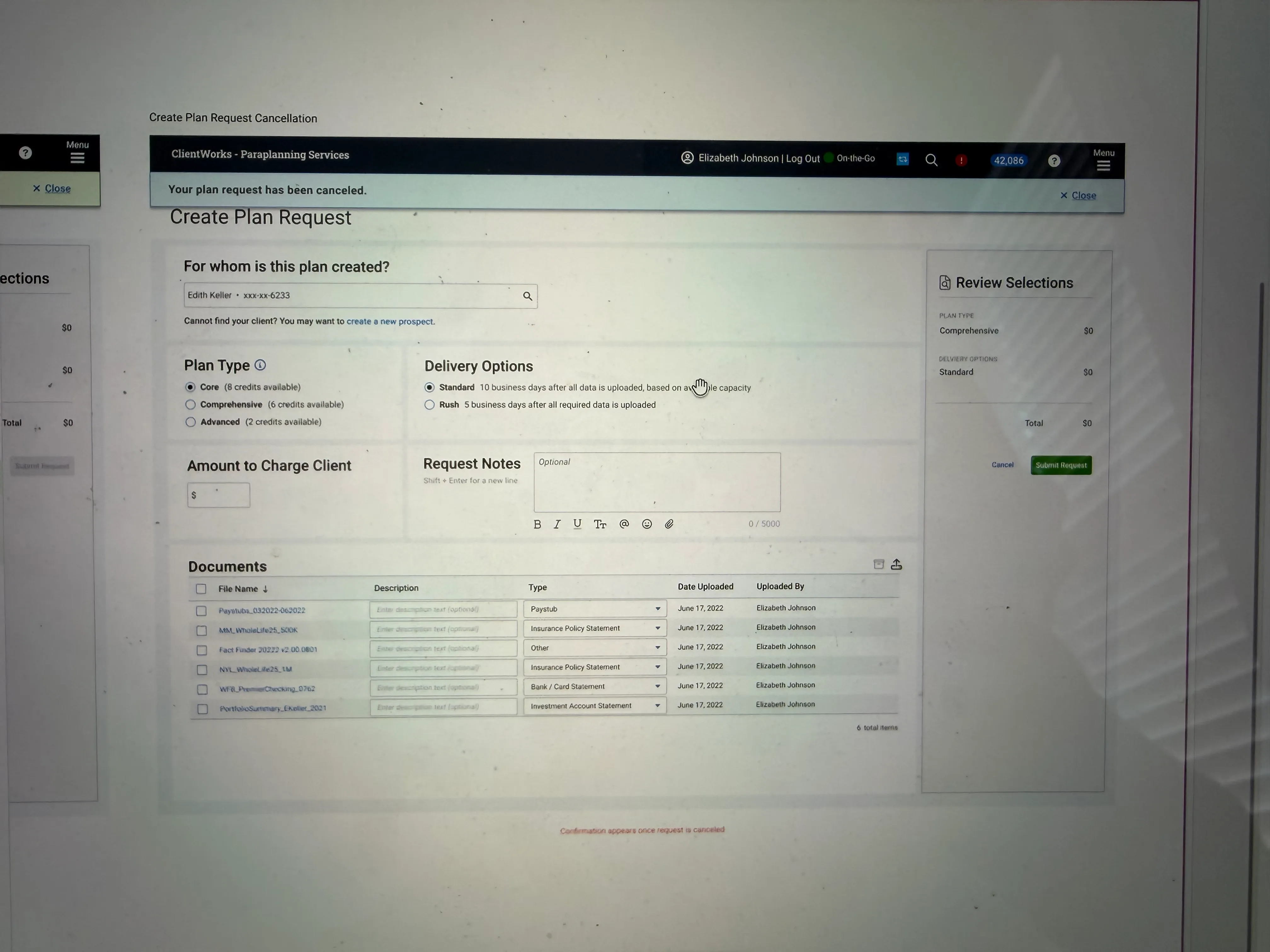Open the user profile icon beside Elizabeth Johnson
The height and width of the screenshot is (952, 1270).
(x=687, y=158)
